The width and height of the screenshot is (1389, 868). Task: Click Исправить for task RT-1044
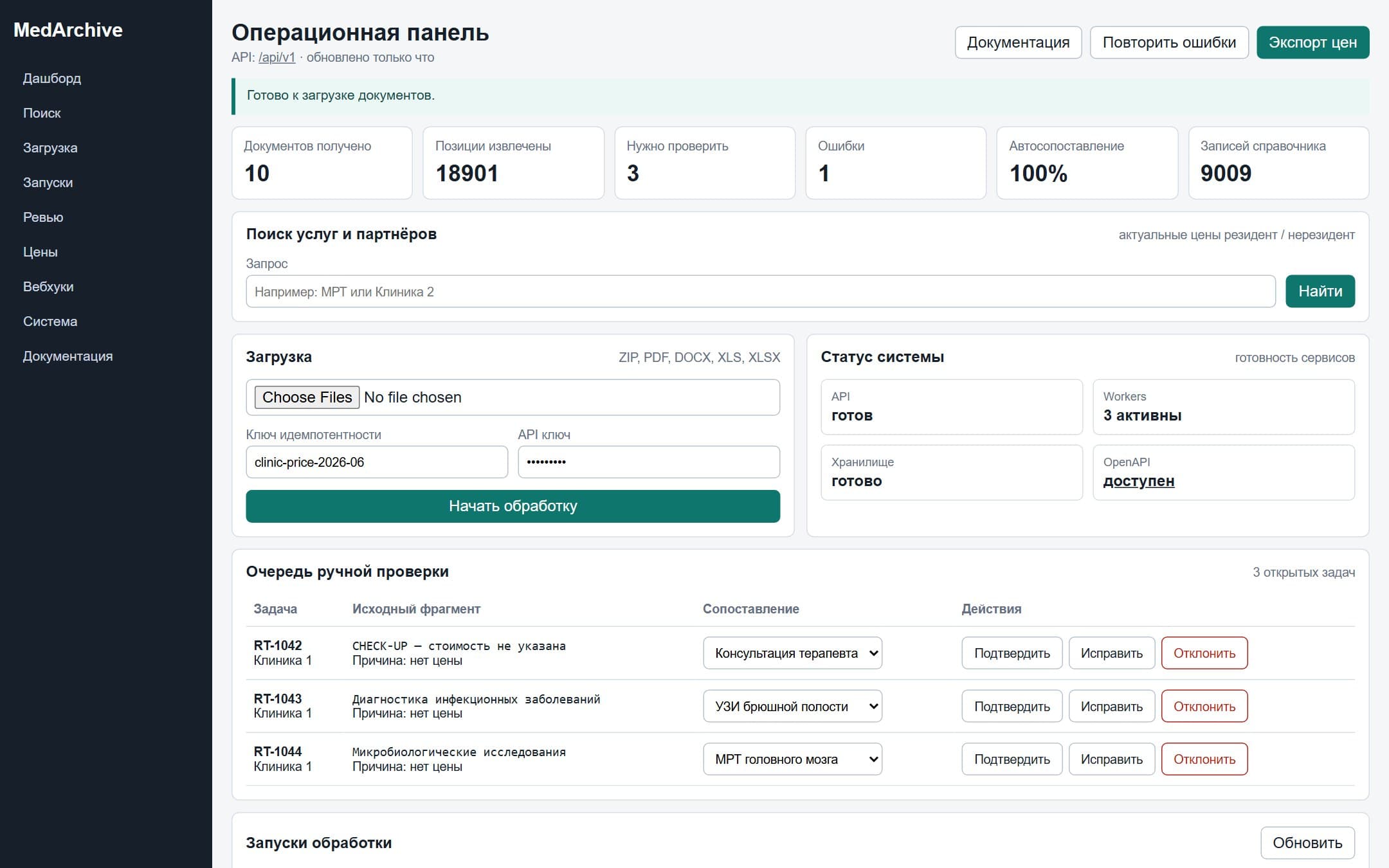point(1112,759)
